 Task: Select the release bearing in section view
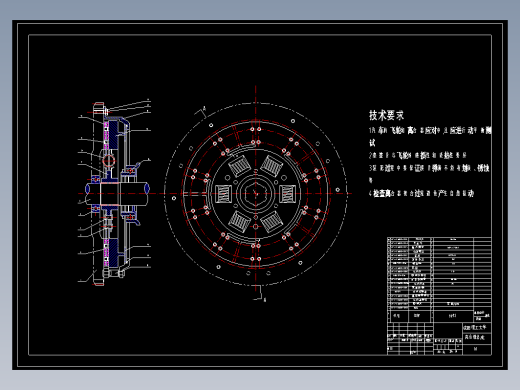(129, 171)
